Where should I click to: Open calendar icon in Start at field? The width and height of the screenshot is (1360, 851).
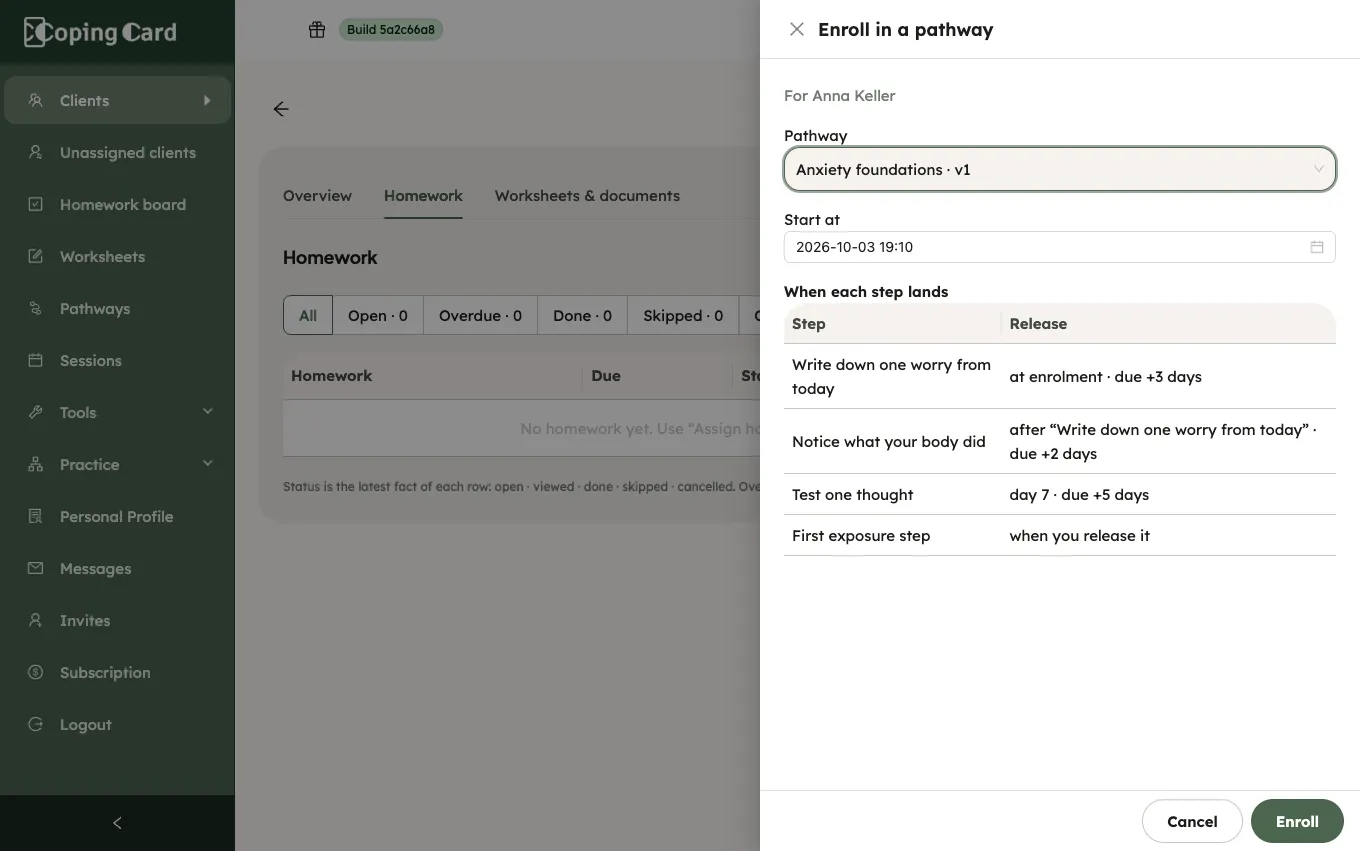(x=1317, y=247)
